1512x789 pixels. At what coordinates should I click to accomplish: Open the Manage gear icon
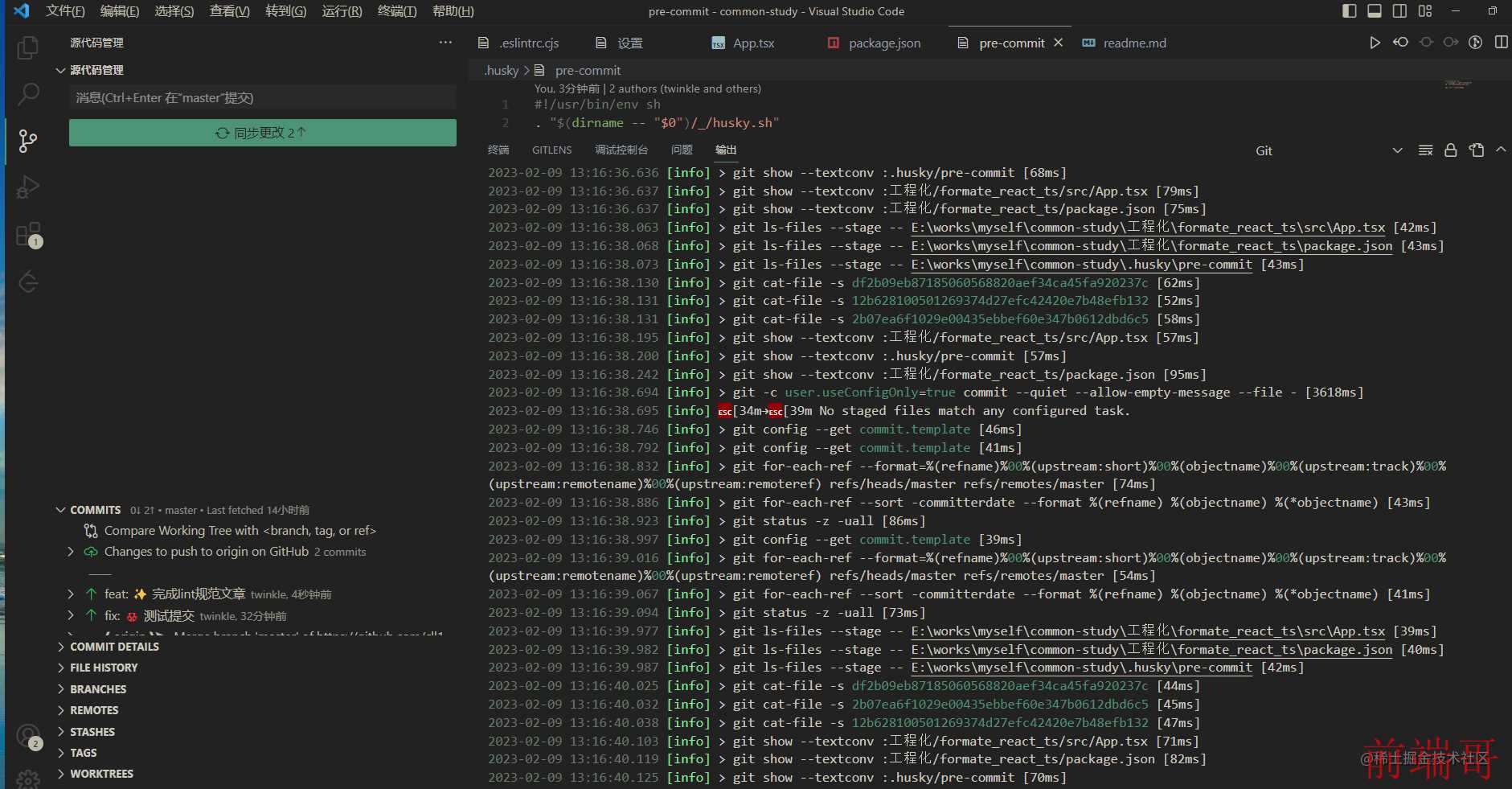[28, 779]
